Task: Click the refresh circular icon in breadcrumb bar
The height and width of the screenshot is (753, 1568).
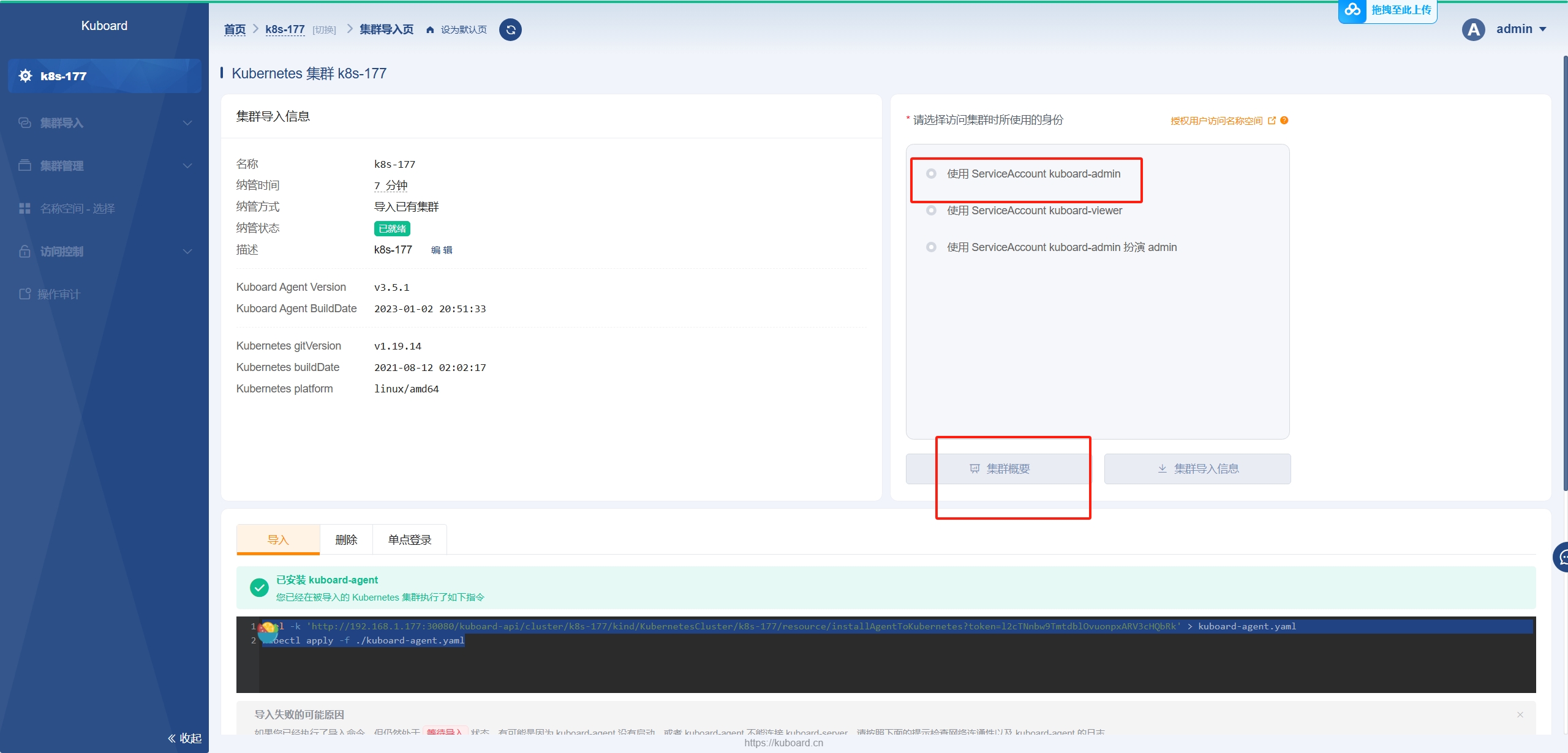Action: (x=510, y=29)
